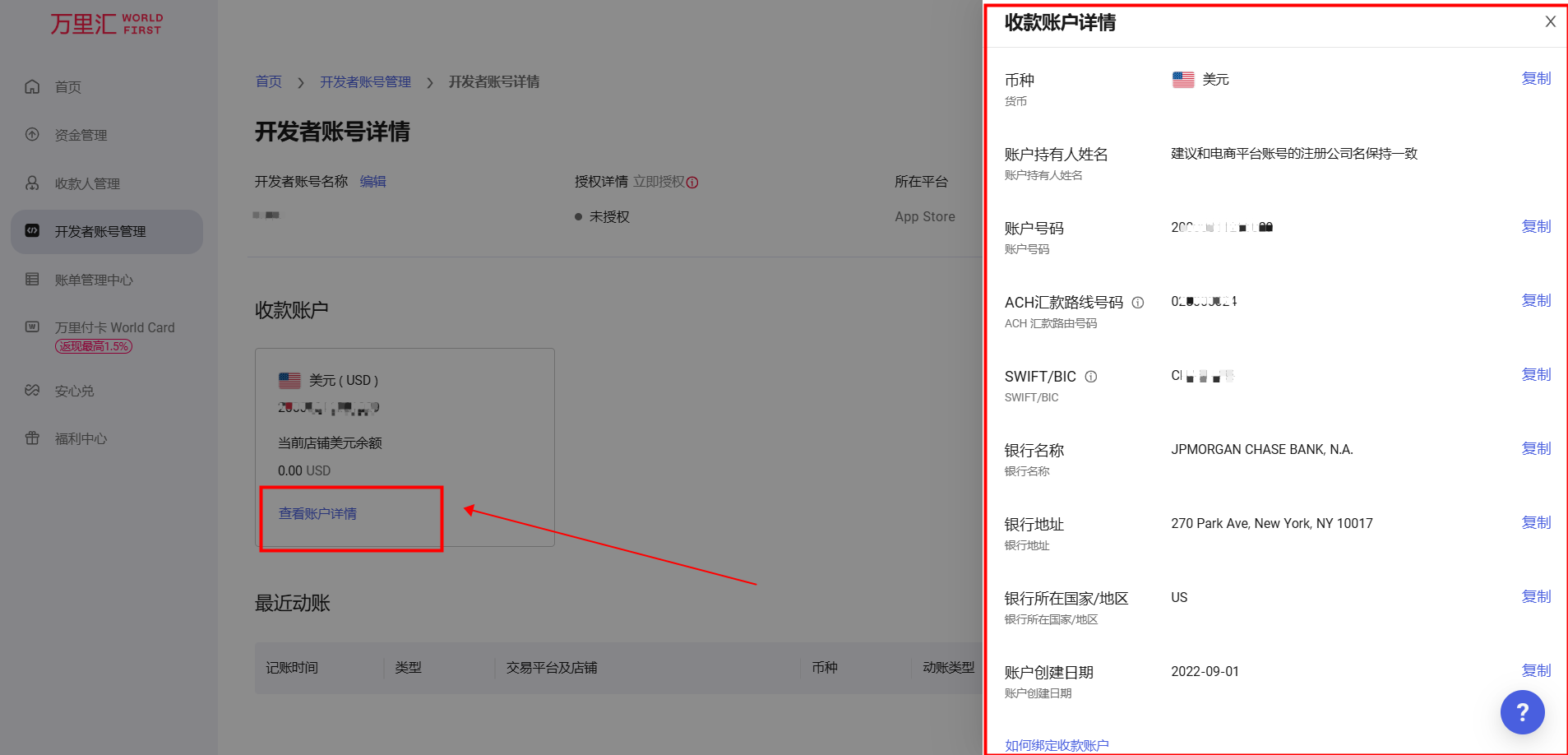
Task: Click the 资金管理 sidebar icon
Action: tap(32, 134)
